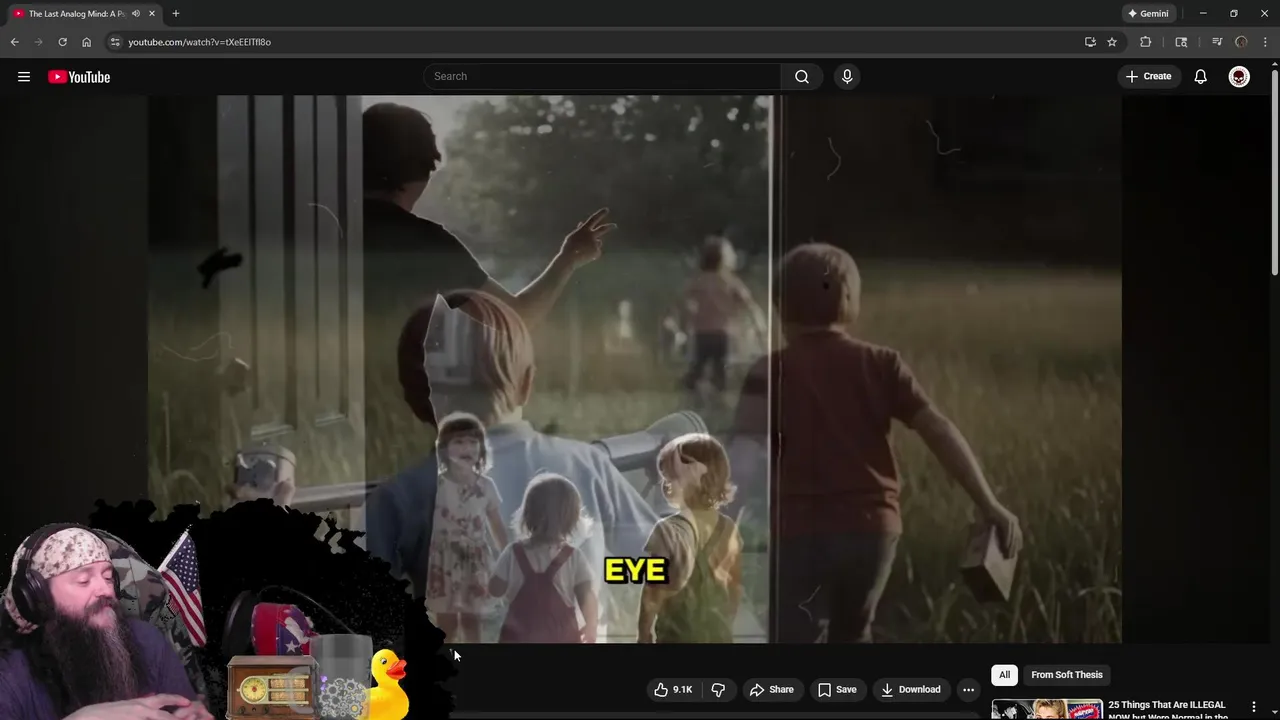Click the video player to pause
This screenshot has height=720, width=1280.
click(635, 369)
